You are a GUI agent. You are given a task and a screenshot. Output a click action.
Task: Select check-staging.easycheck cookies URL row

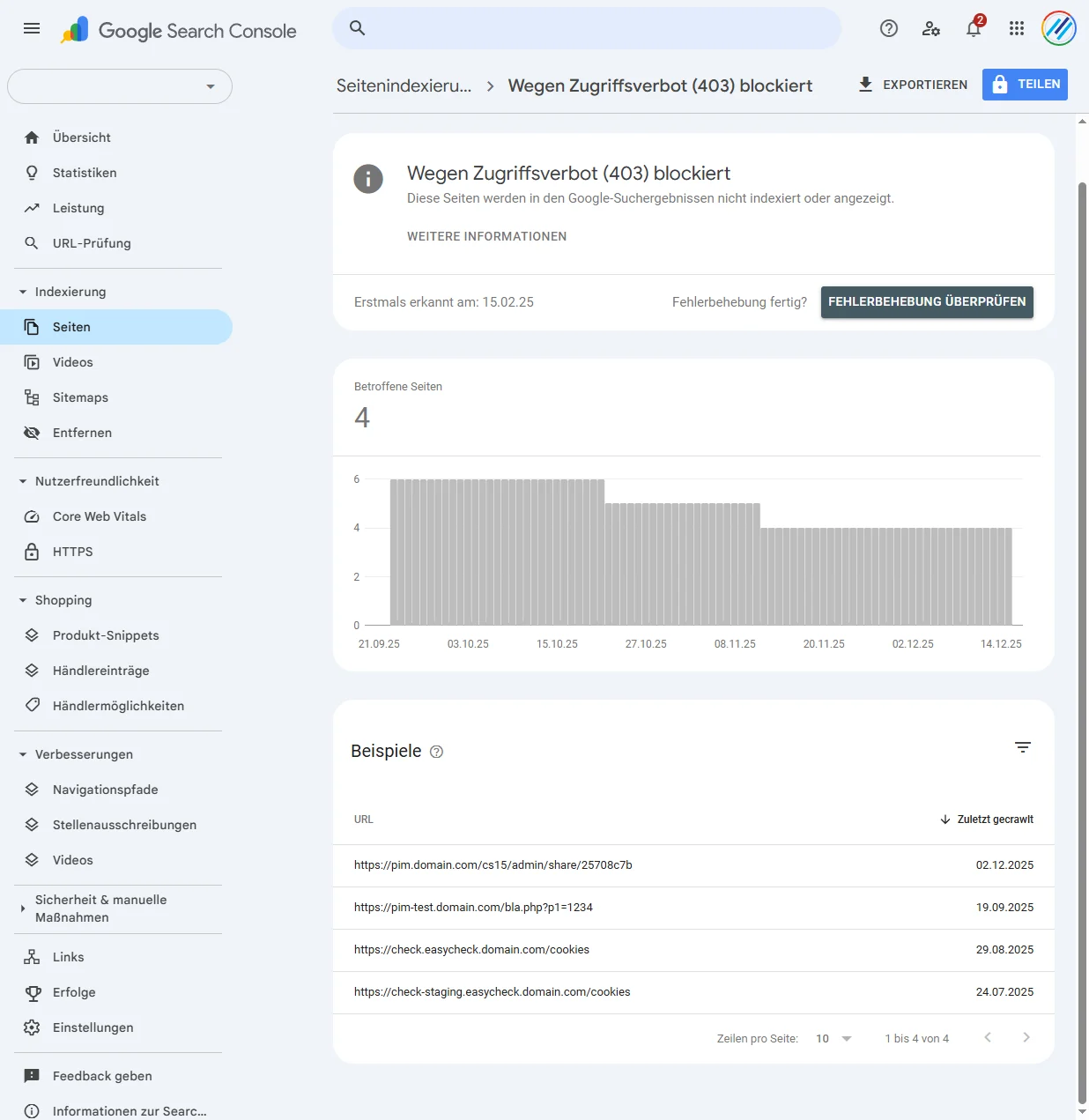pyautogui.click(x=693, y=992)
